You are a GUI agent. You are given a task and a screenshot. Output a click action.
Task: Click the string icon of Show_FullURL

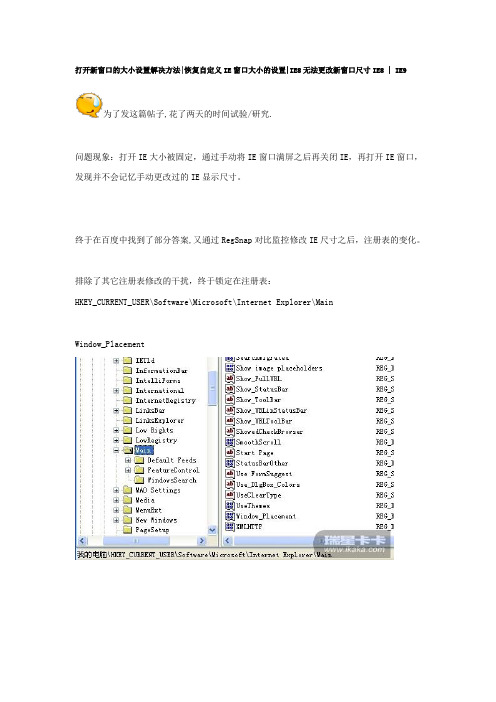(230, 379)
